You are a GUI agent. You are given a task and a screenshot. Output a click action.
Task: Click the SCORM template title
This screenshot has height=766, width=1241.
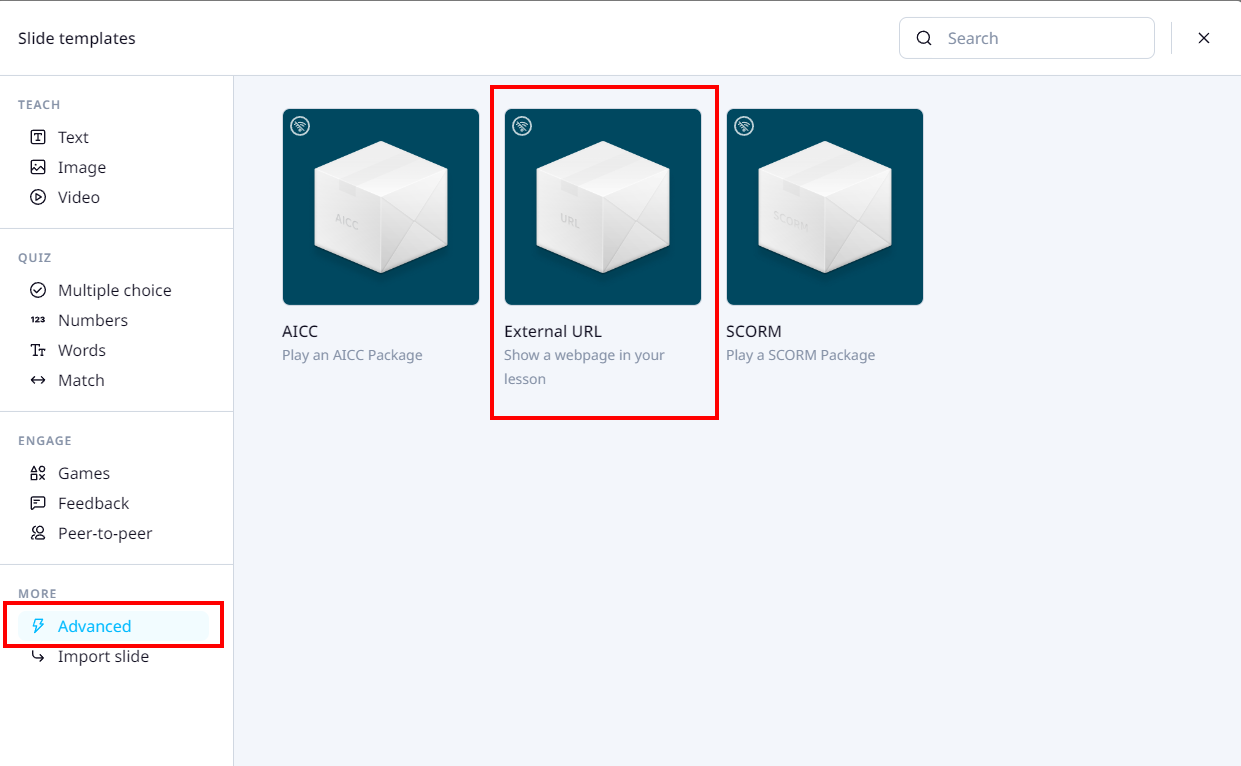(754, 331)
